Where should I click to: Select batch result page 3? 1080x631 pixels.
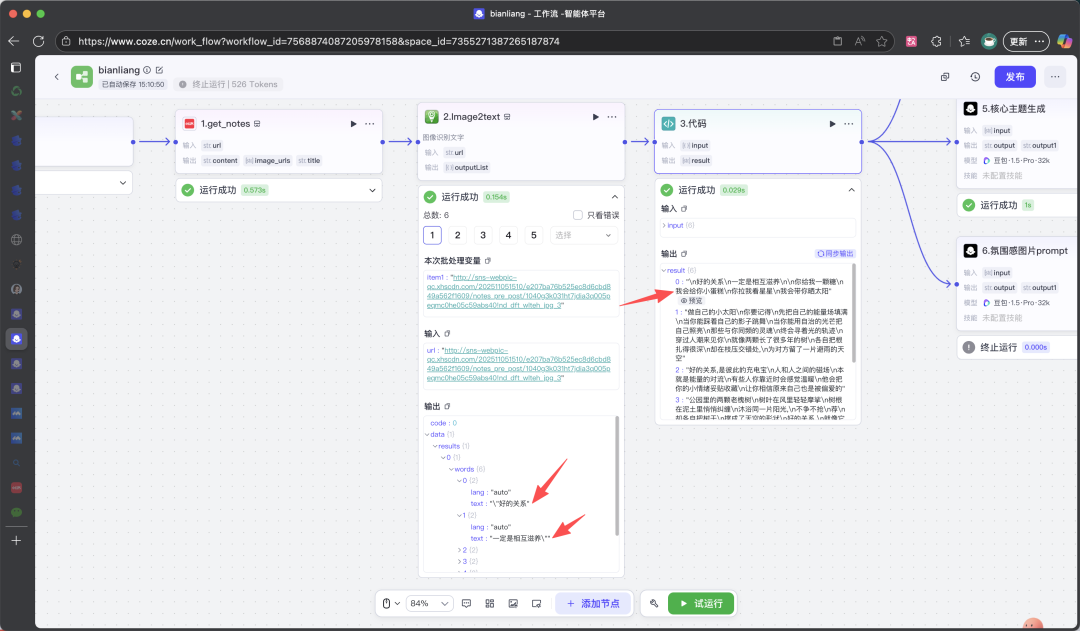tap(483, 235)
